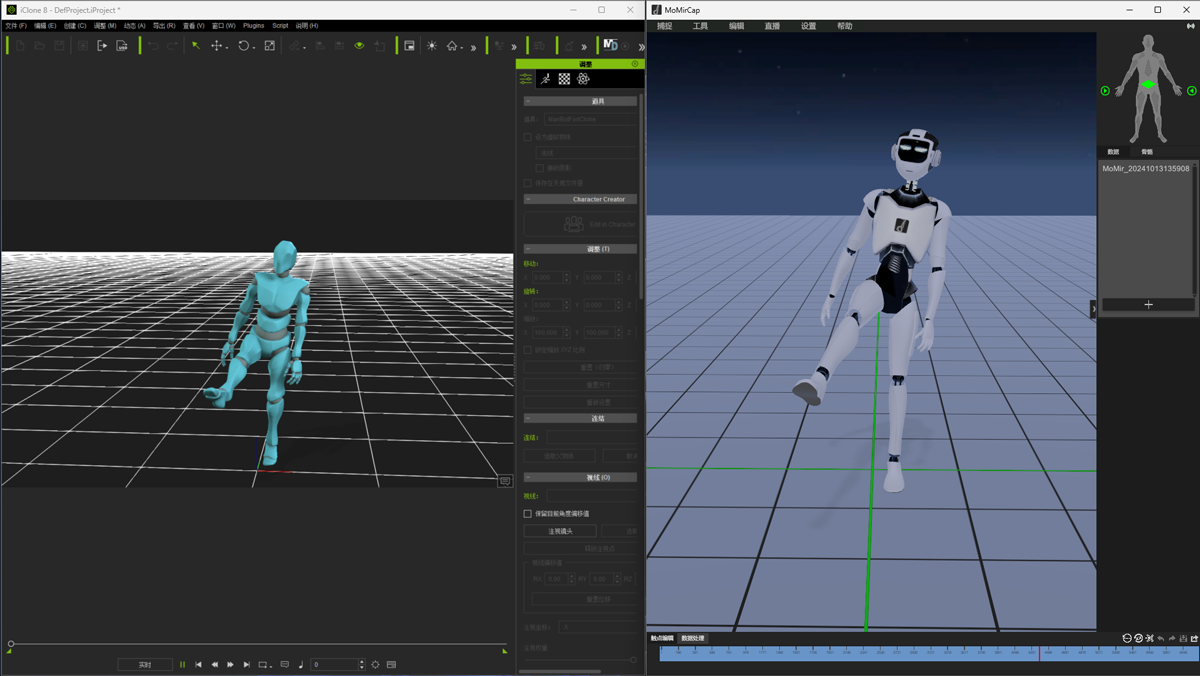Click the scale tool icon in toolbar
Screen dimensions: 1200x676
pyautogui.click(x=269, y=46)
